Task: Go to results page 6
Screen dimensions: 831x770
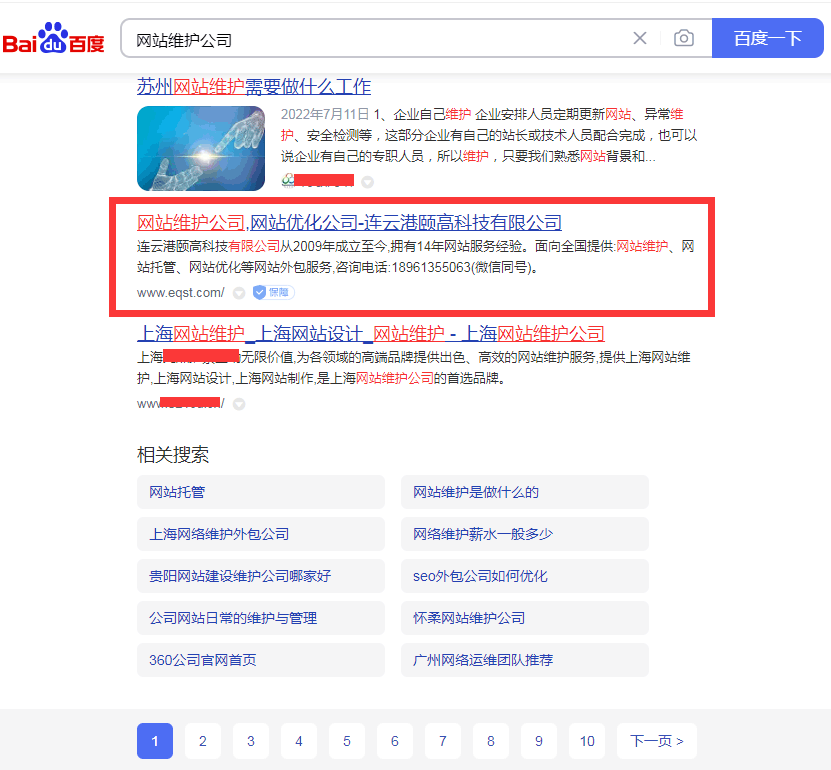Action: [395, 741]
